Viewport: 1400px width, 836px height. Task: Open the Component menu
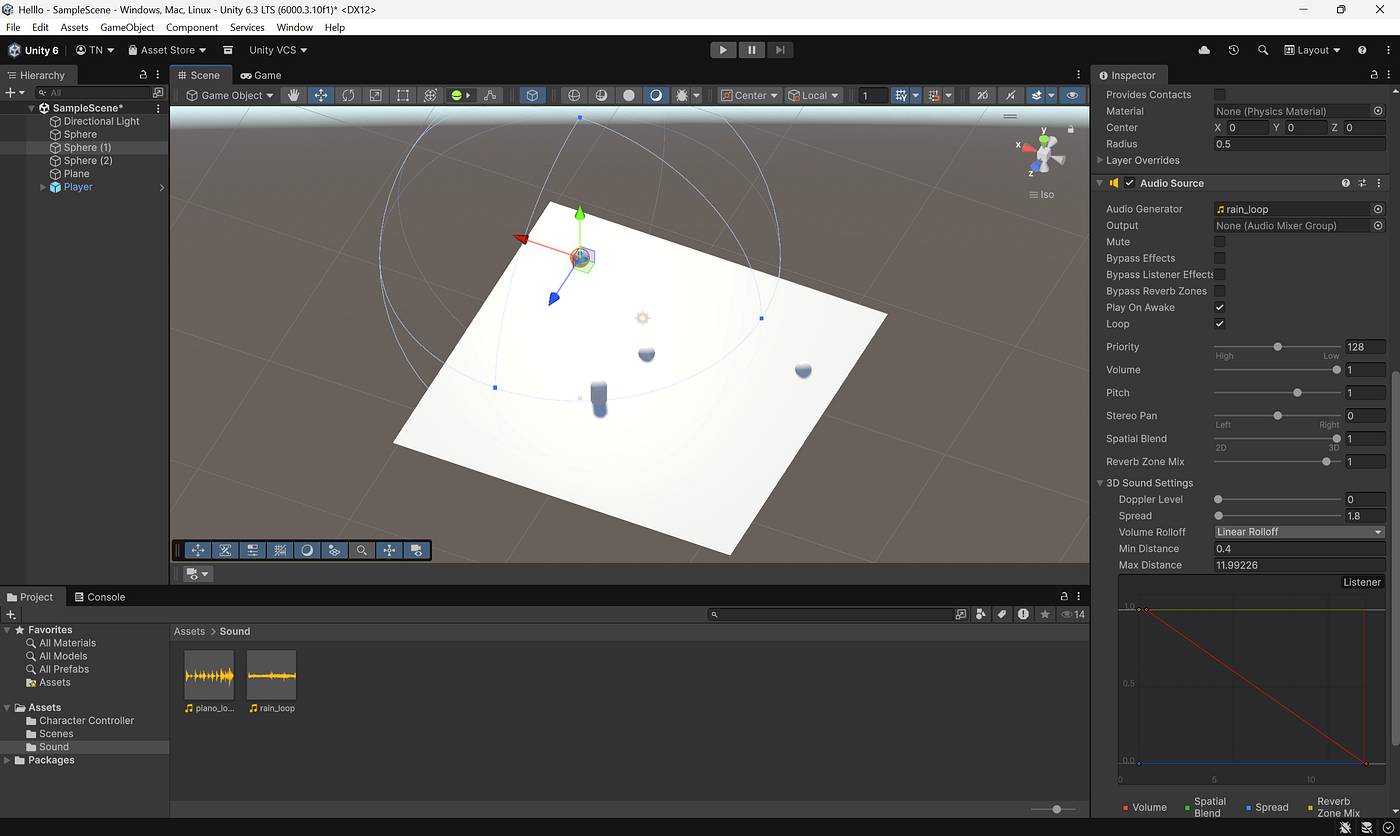[192, 27]
